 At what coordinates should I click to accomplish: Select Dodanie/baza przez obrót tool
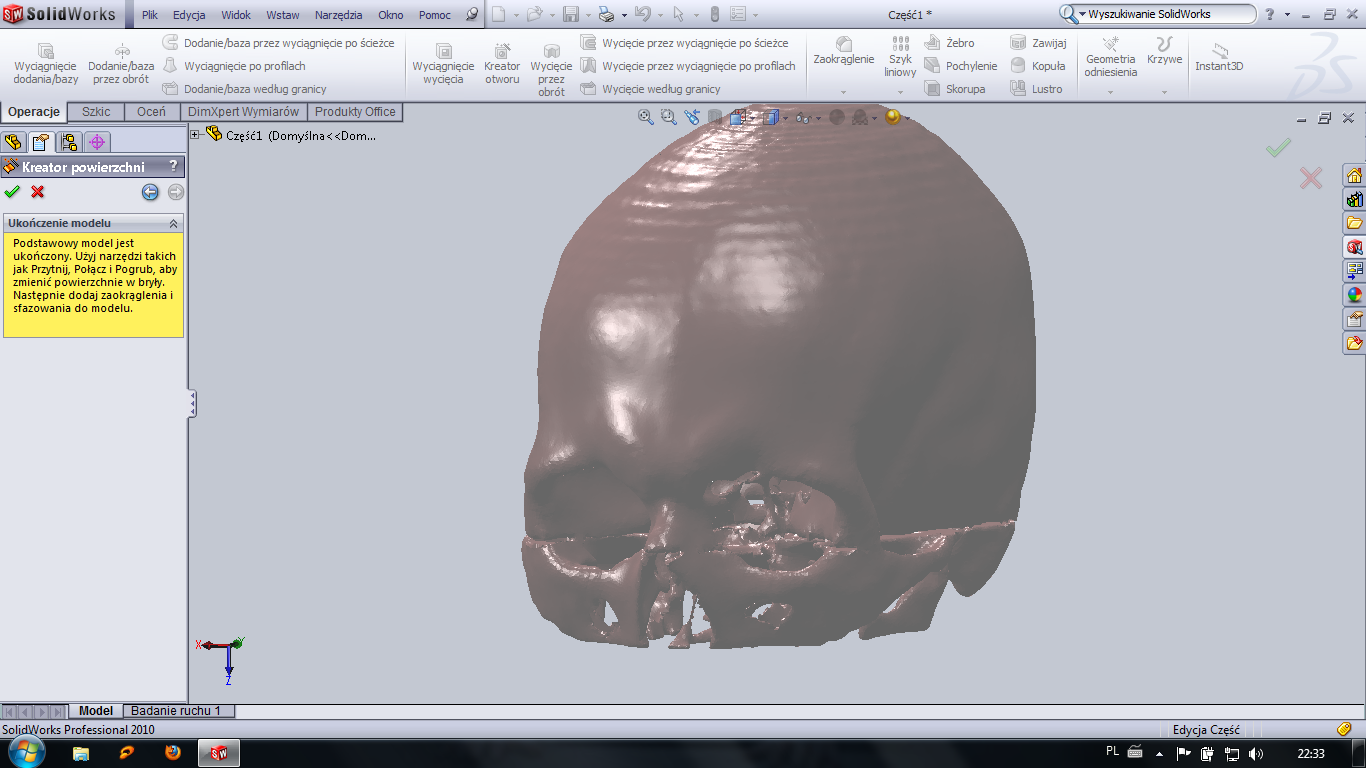pyautogui.click(x=121, y=63)
